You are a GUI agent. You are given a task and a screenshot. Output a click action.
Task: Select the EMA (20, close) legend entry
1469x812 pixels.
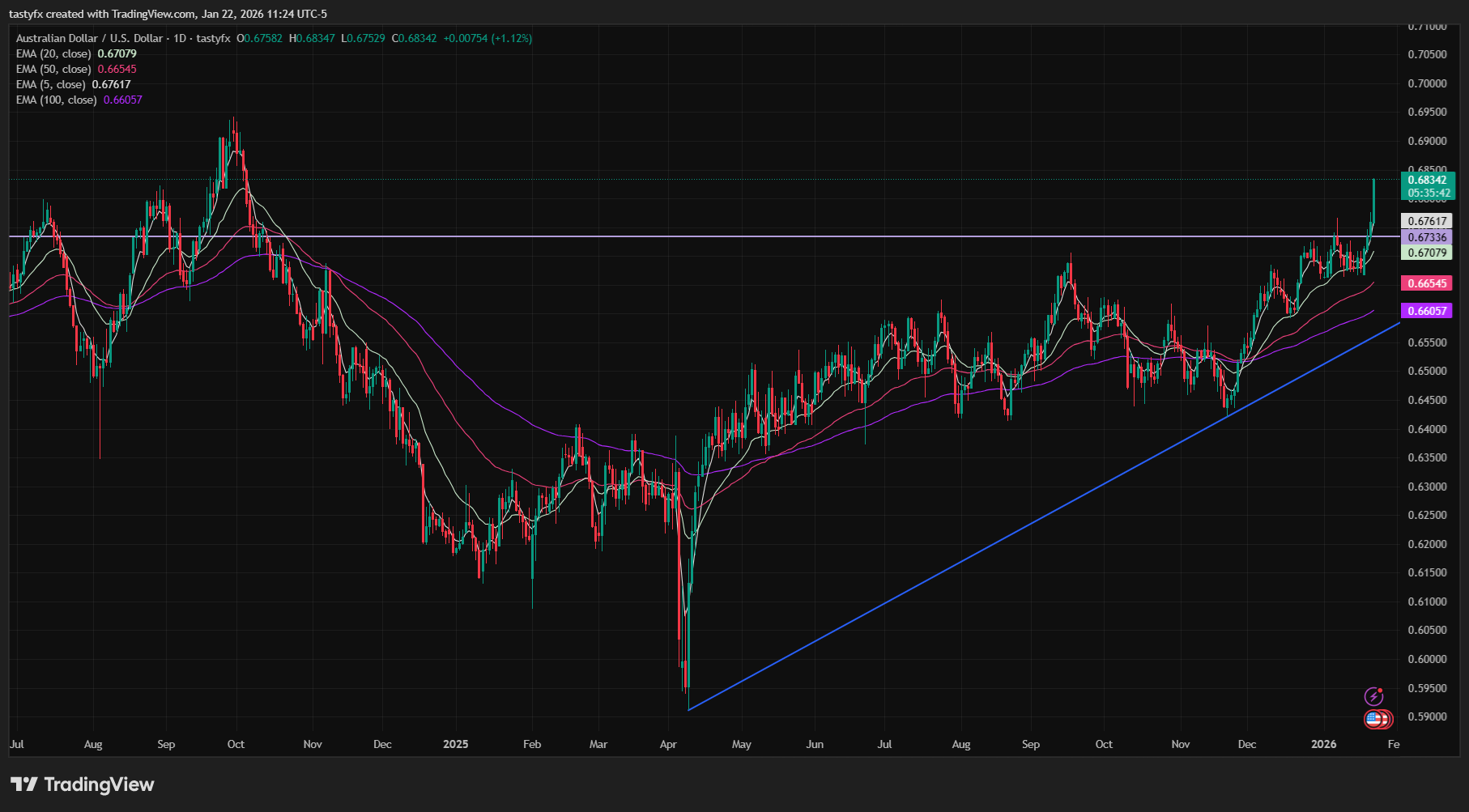tap(53, 53)
